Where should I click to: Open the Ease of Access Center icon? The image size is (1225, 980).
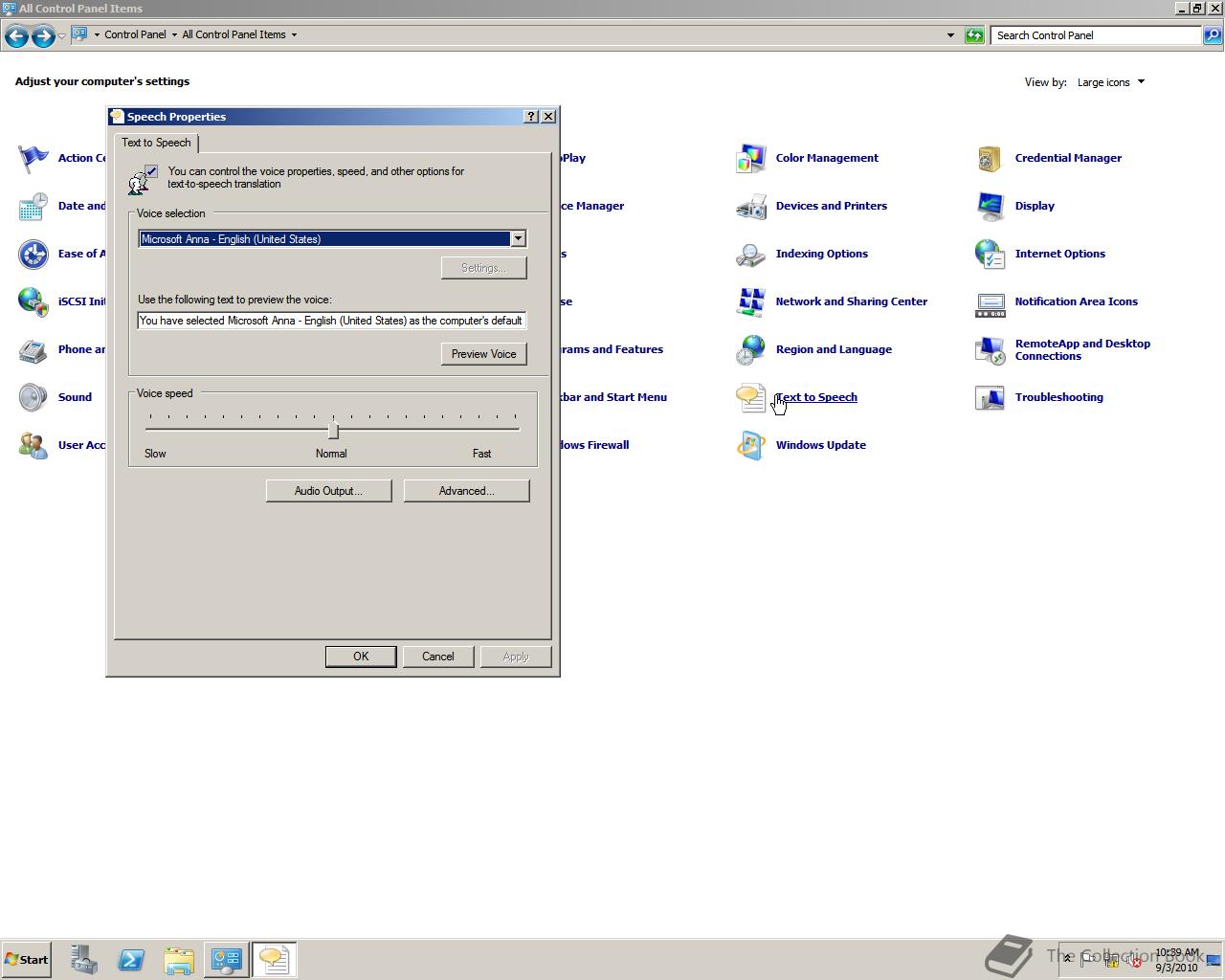33,254
